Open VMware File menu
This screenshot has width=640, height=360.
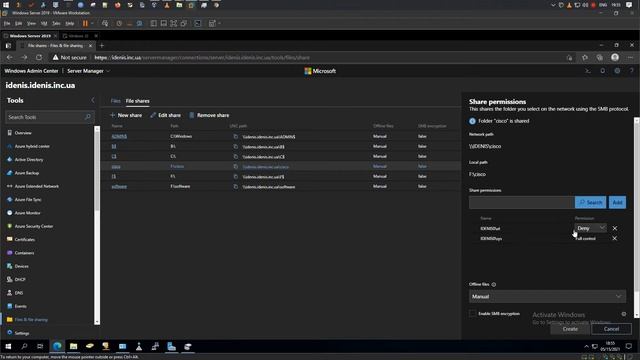click(x=7, y=24)
